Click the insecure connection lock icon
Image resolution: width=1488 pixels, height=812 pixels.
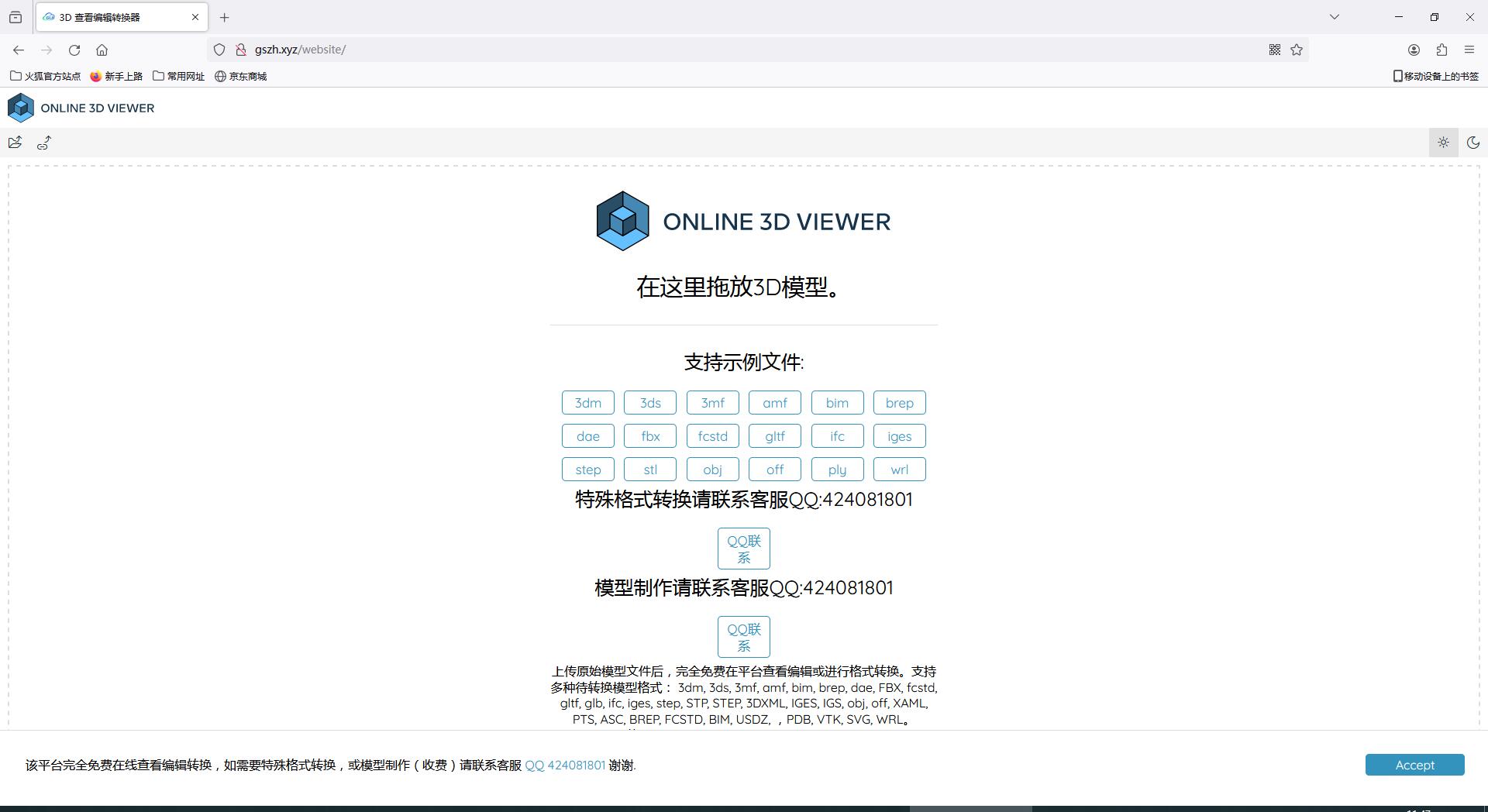pyautogui.click(x=241, y=50)
